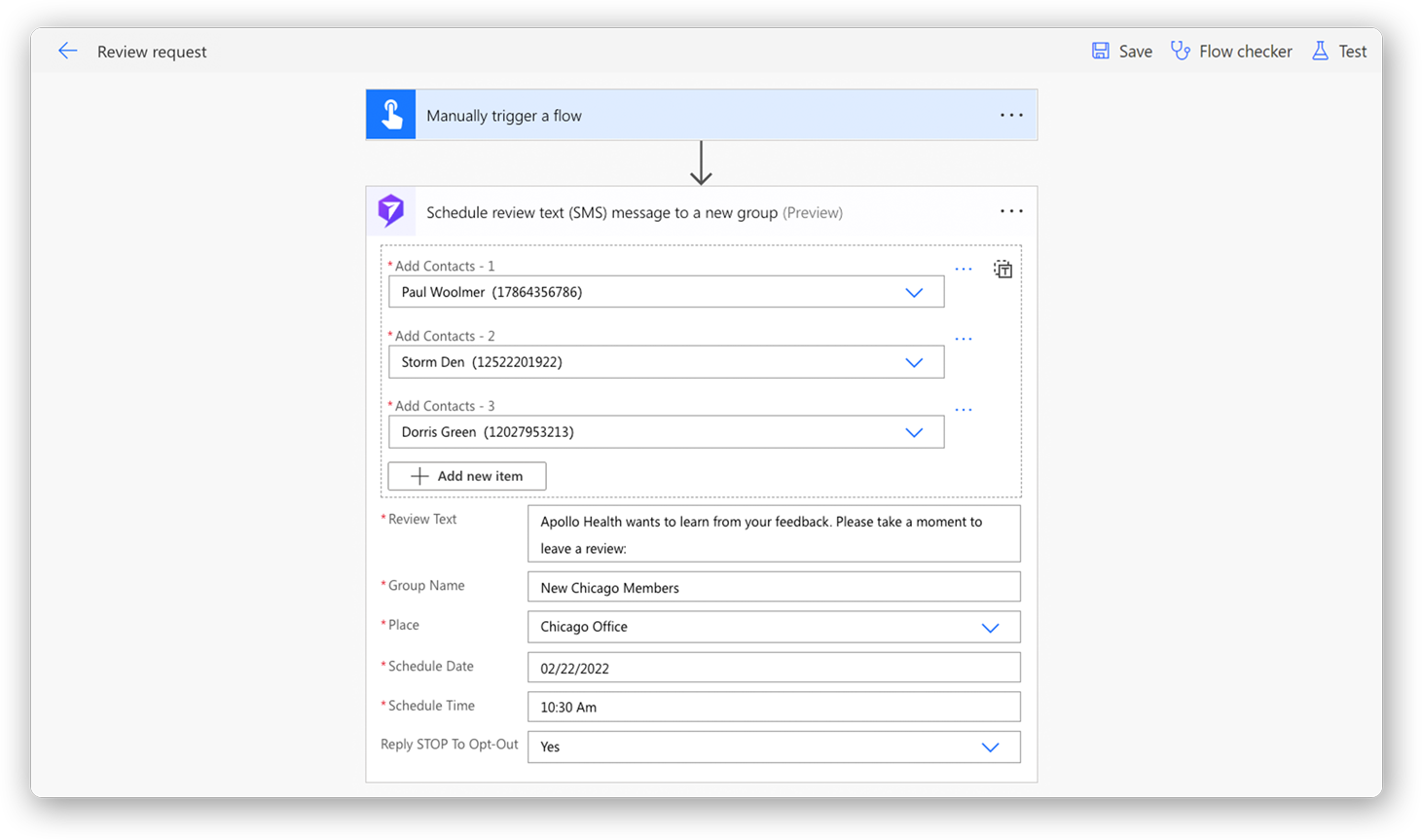The image size is (1422, 840).
Task: Click the Group Name field New Chicago Members
Action: coord(774,587)
